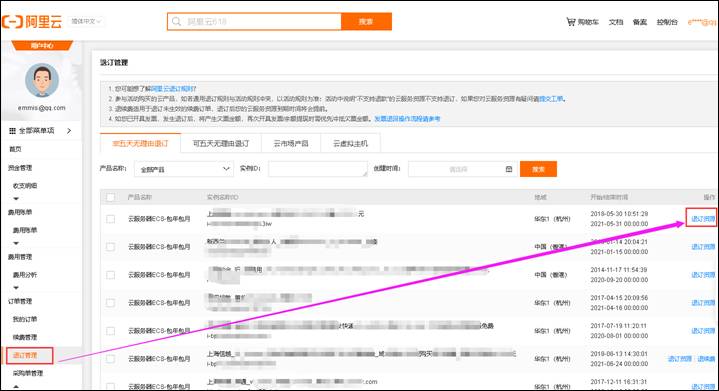Click the 用户中心 orange badge
Screen dimensions: 719x391
point(42,45)
